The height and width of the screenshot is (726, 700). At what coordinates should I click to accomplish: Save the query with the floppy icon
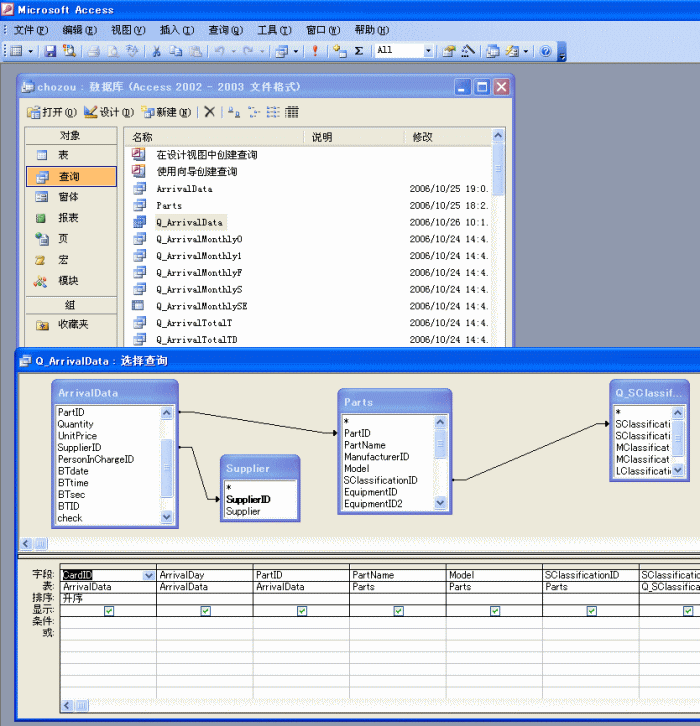(x=50, y=51)
